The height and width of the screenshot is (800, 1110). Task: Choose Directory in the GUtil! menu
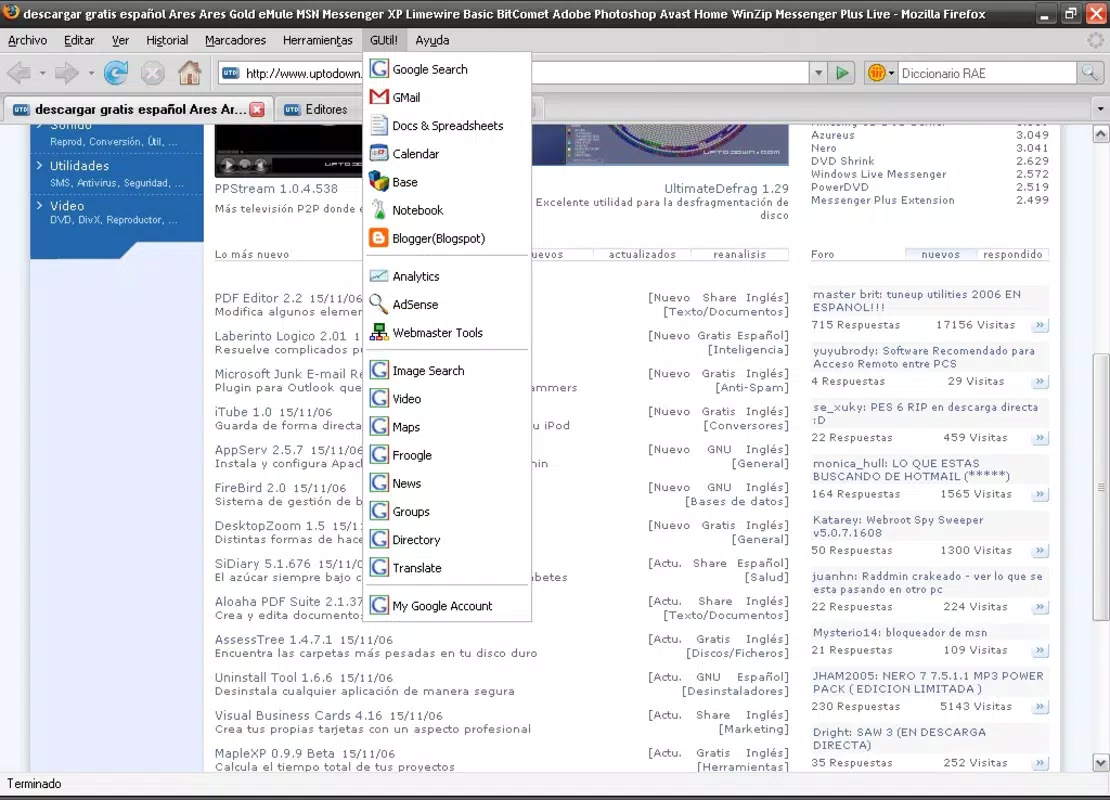[x=447, y=539]
